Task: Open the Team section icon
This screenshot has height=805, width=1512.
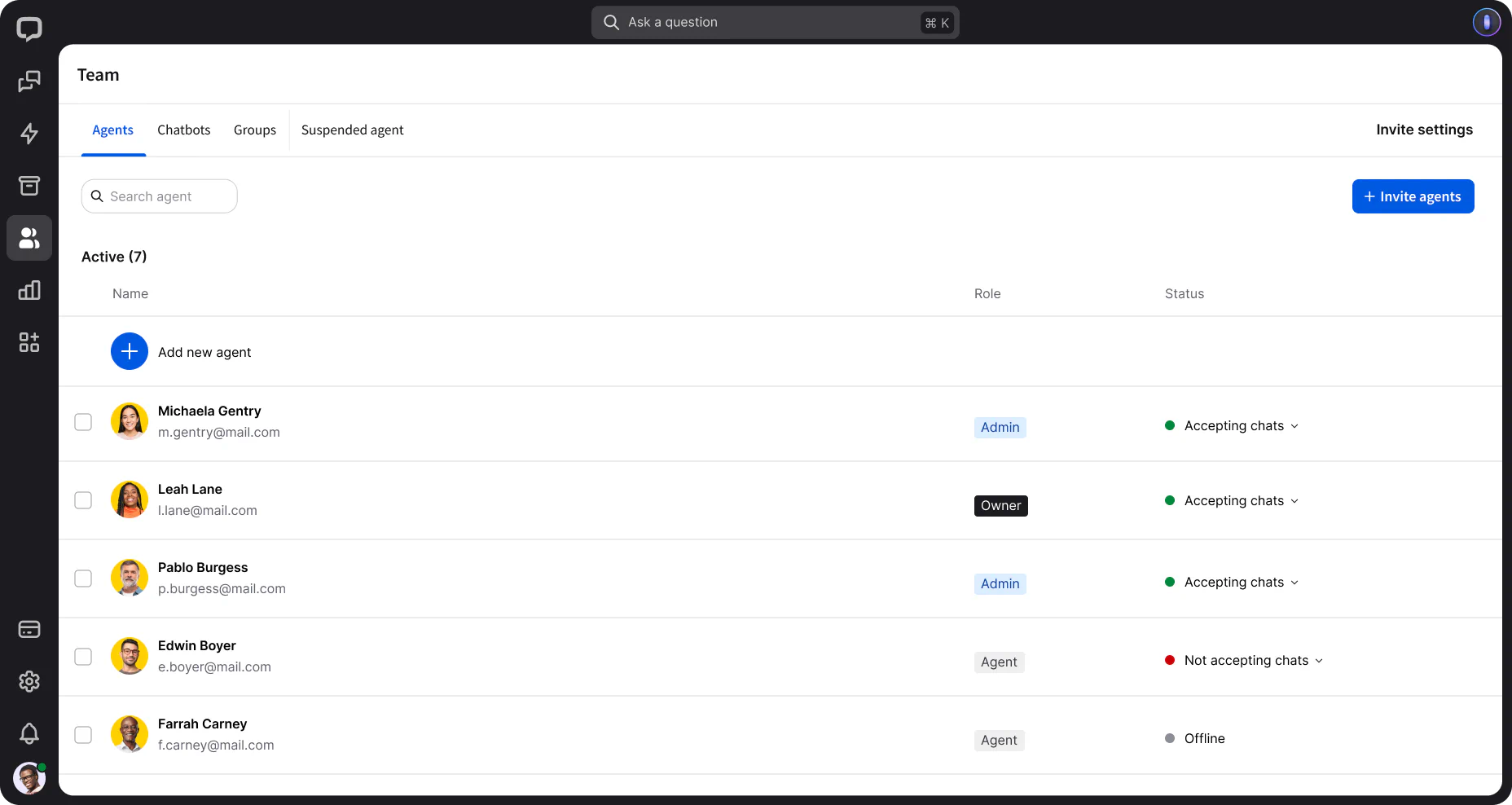Action: point(29,238)
